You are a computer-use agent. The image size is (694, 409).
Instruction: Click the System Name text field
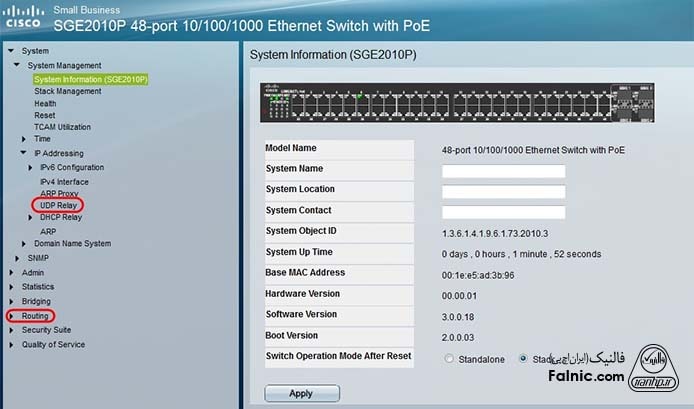click(503, 171)
